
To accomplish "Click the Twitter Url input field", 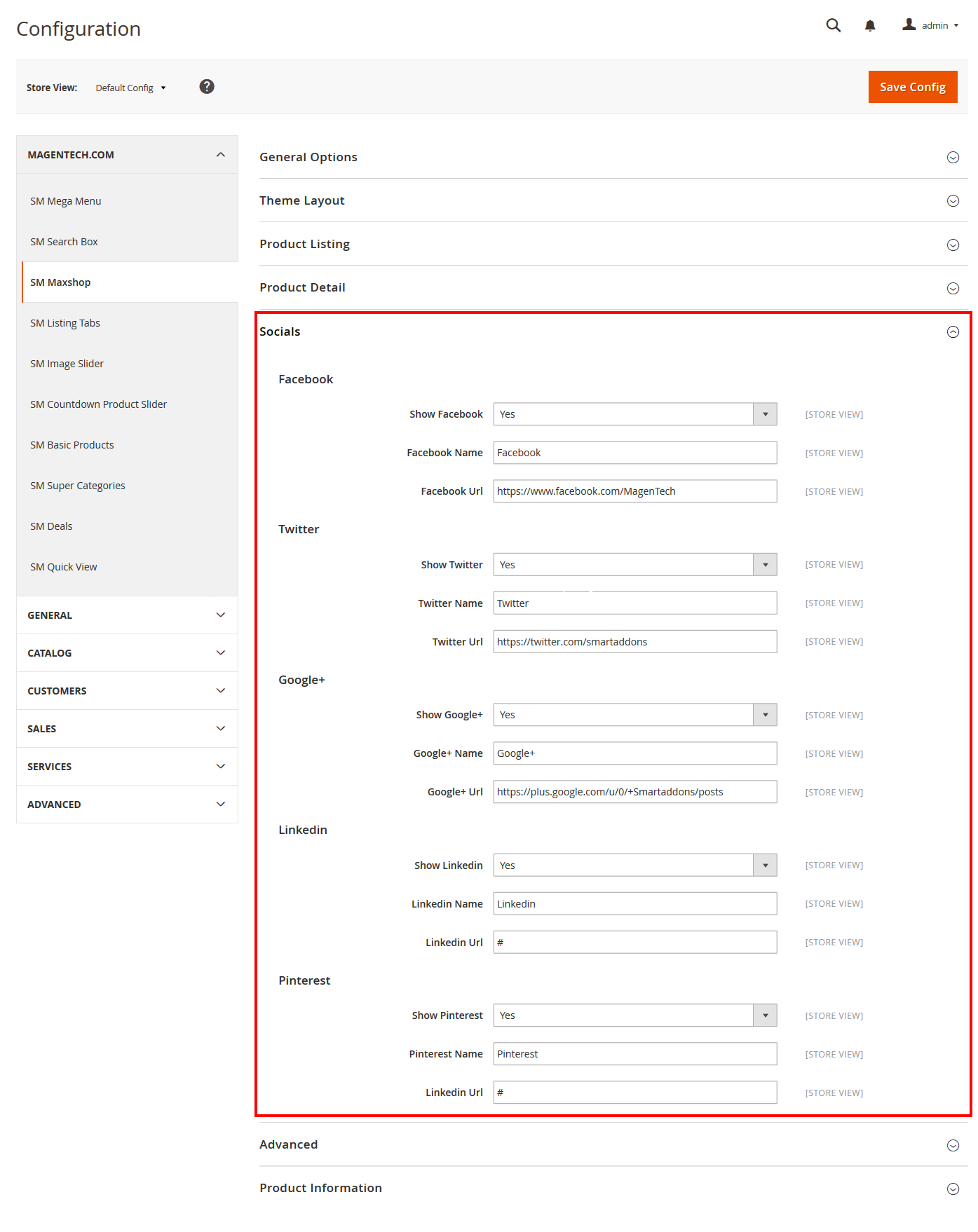I will tap(635, 642).
